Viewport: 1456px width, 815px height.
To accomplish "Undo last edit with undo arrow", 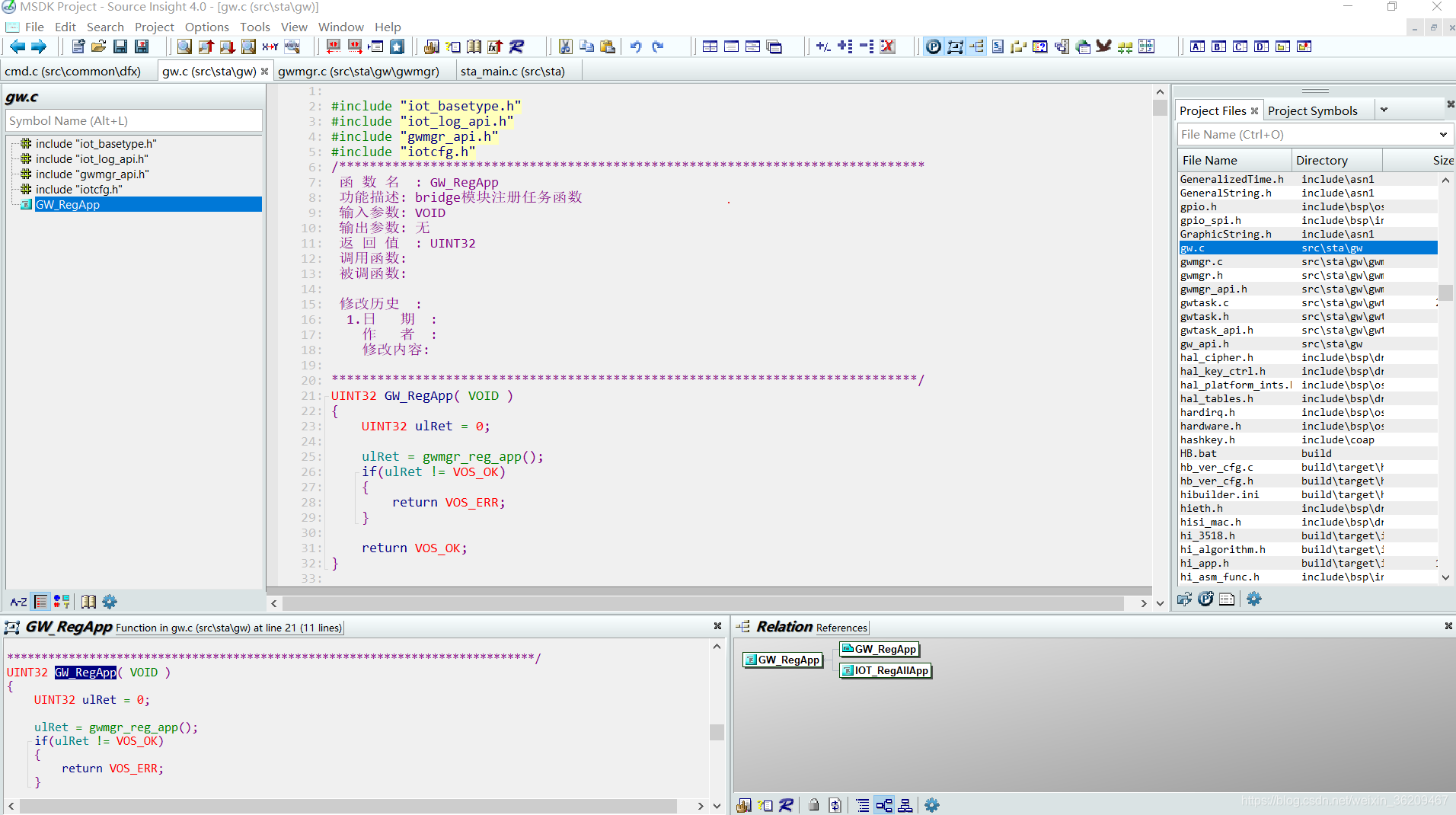I will click(x=636, y=46).
